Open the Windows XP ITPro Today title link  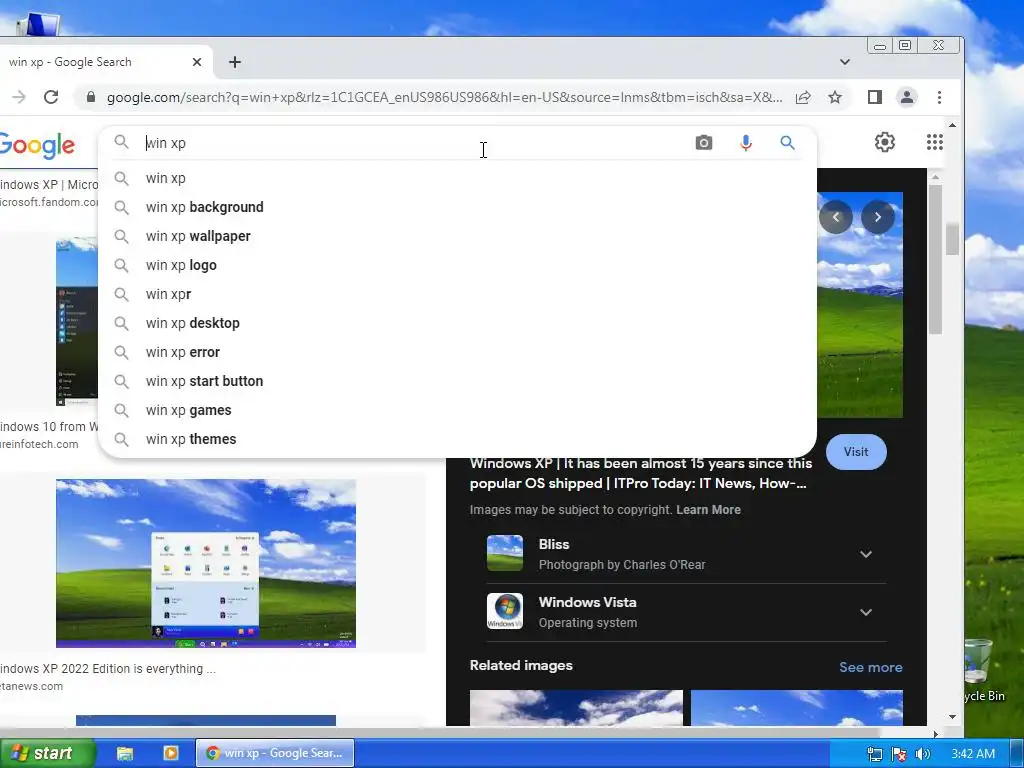click(x=641, y=473)
